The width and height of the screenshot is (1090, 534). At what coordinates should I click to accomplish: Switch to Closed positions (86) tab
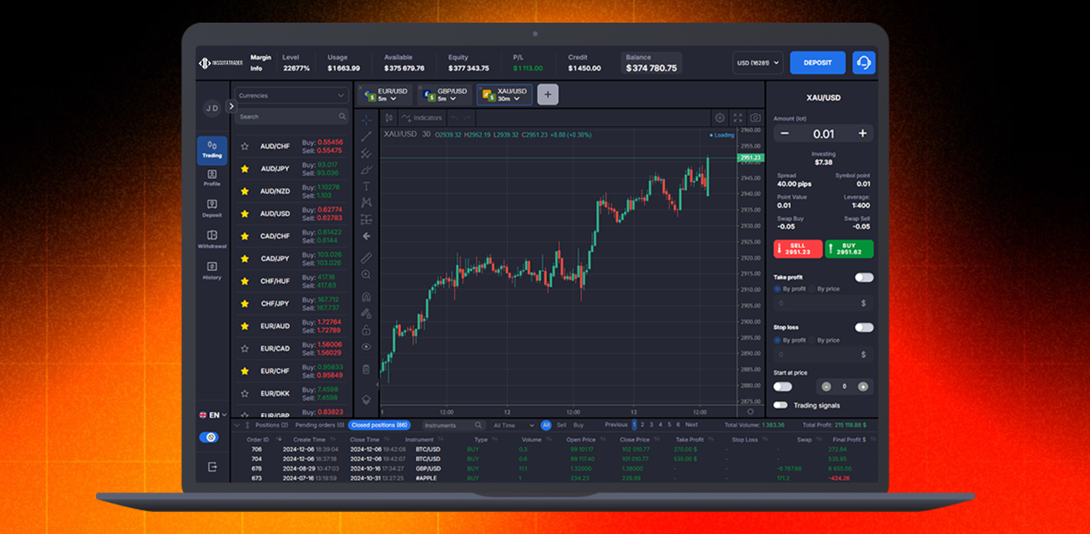coord(380,425)
